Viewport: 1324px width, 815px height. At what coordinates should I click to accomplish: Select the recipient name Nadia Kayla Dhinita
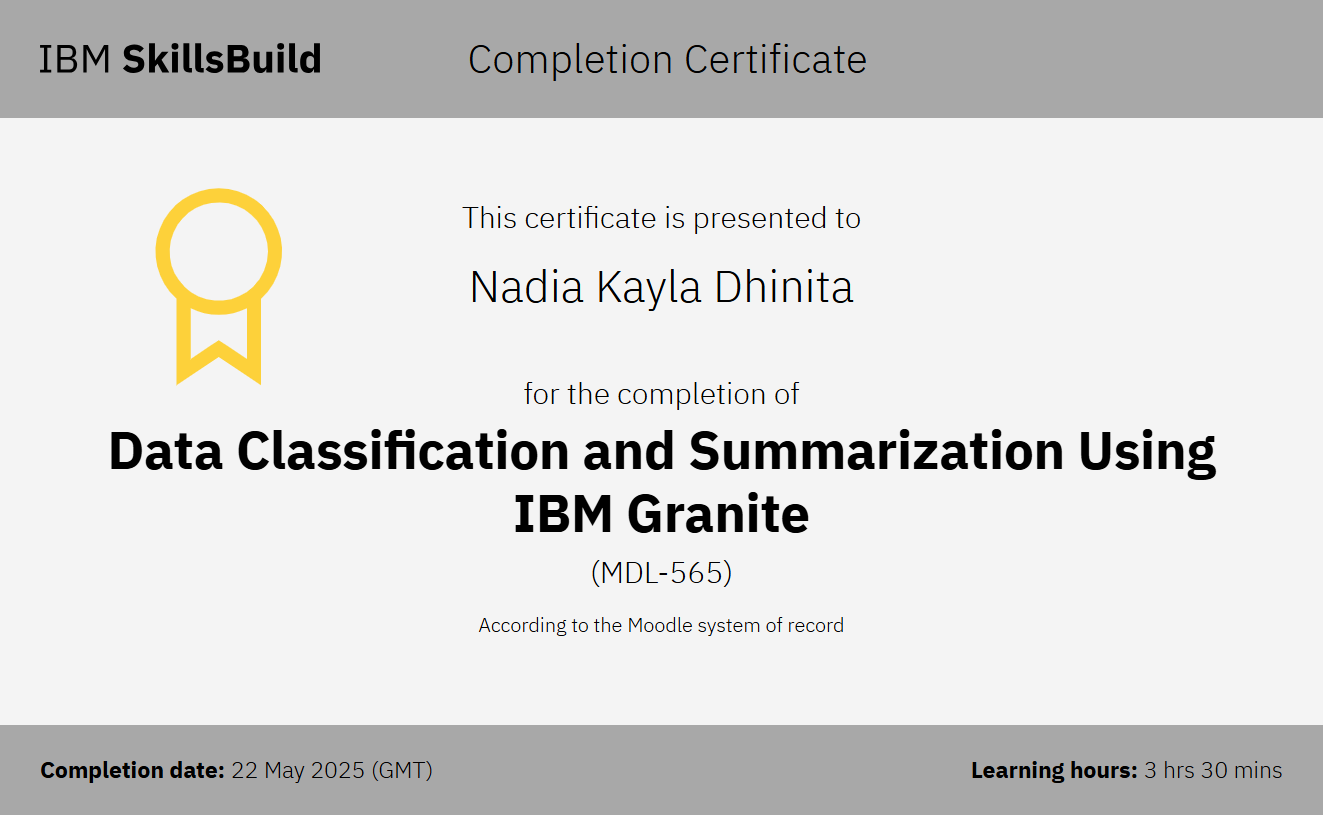[x=661, y=288]
